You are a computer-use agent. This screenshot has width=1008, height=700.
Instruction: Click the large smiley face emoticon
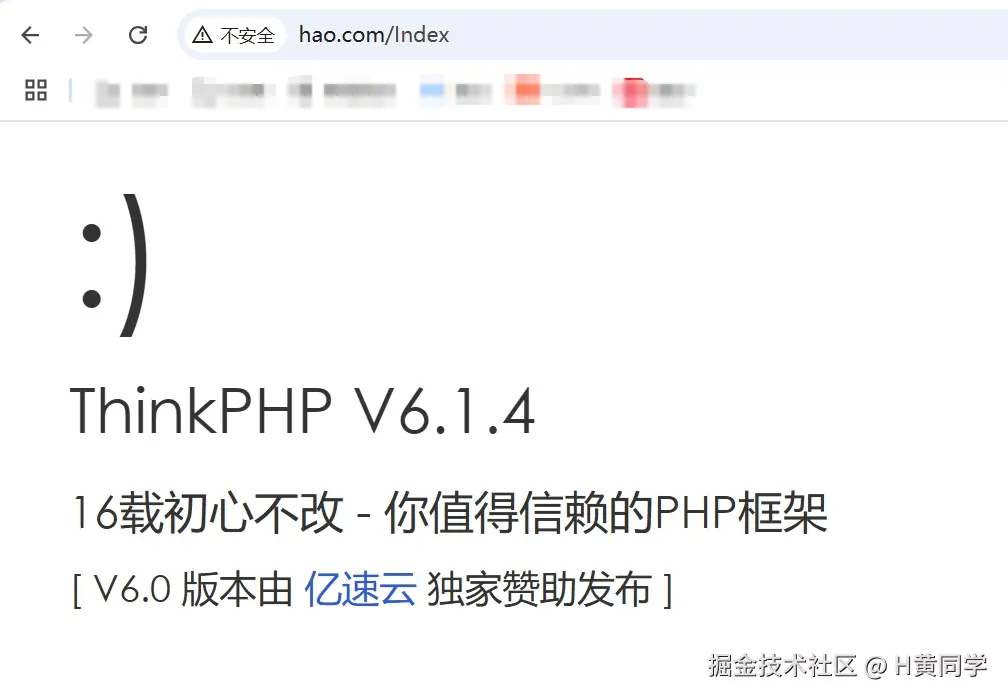click(x=114, y=265)
